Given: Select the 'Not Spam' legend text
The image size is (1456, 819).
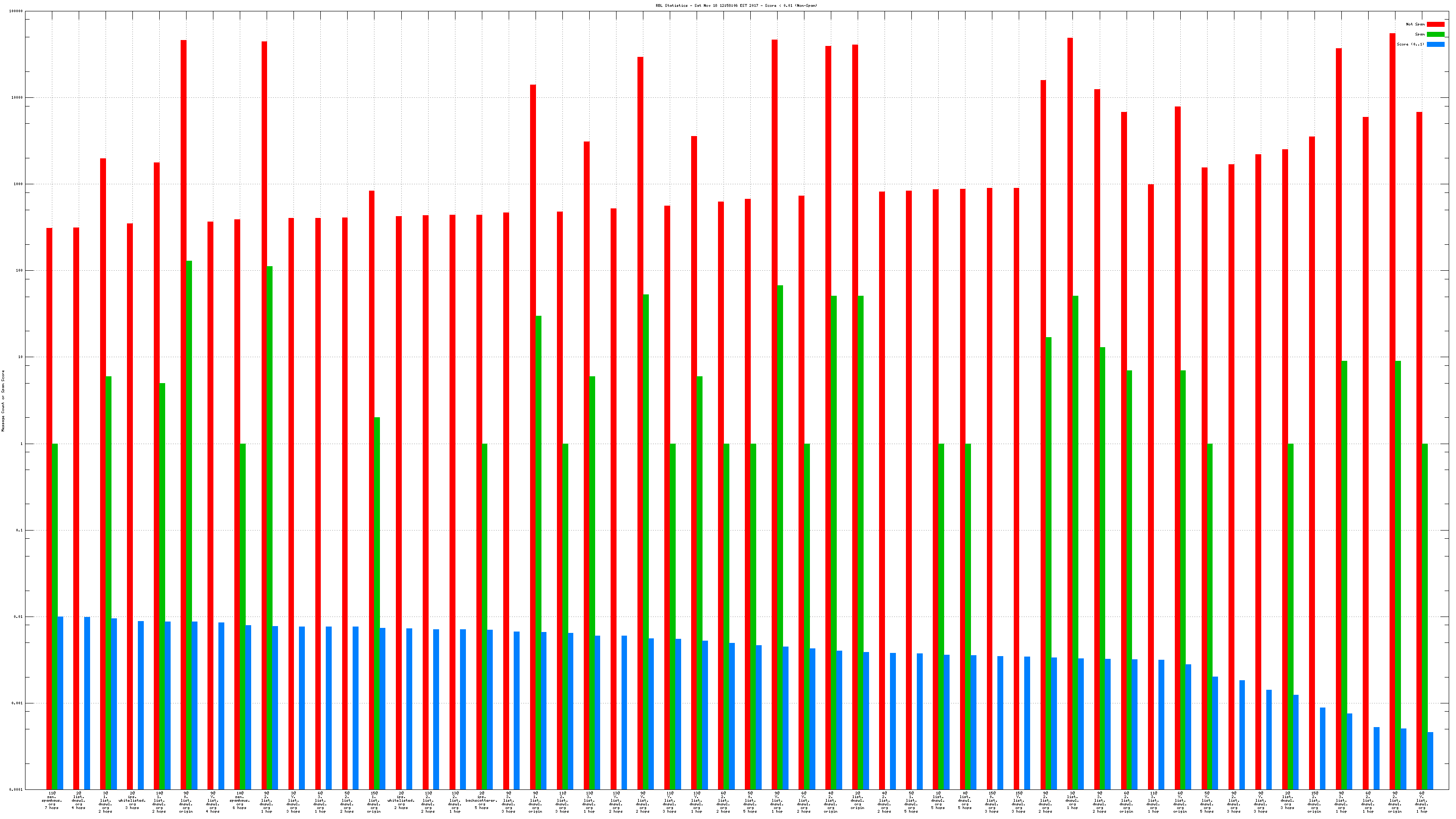Looking at the screenshot, I should tap(1416, 24).
